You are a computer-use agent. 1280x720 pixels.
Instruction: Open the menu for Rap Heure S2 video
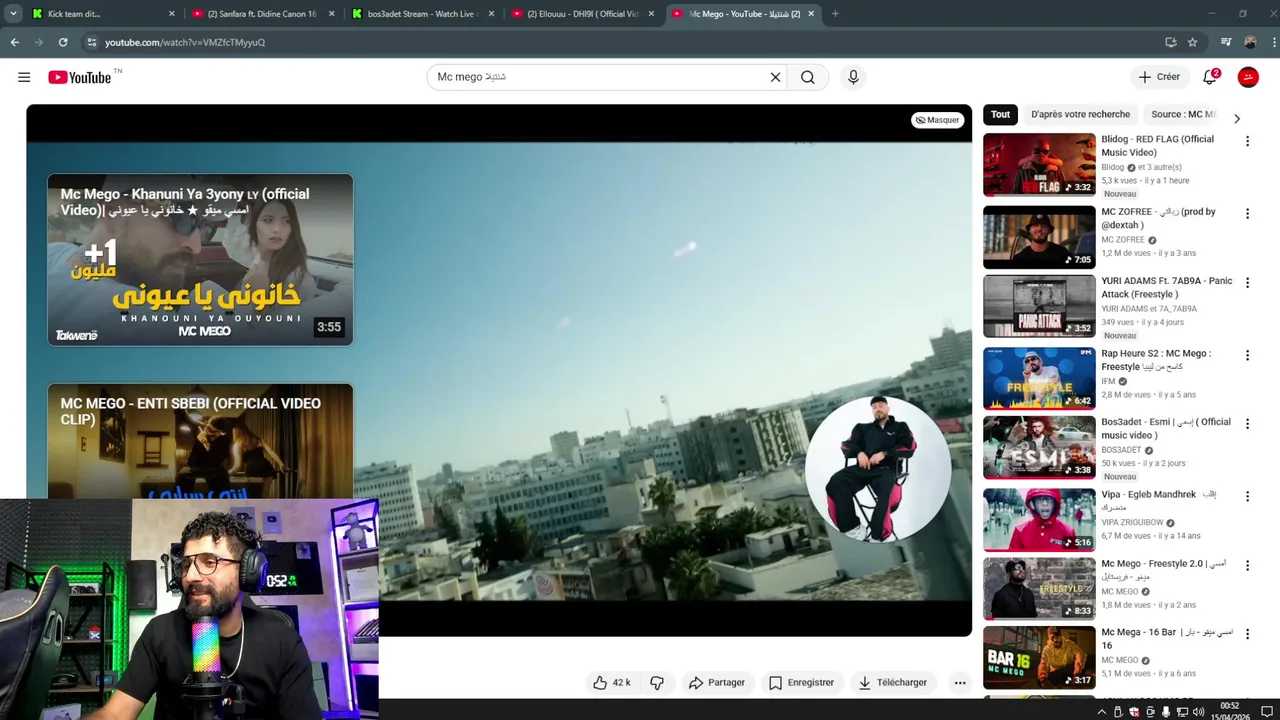coord(1247,355)
